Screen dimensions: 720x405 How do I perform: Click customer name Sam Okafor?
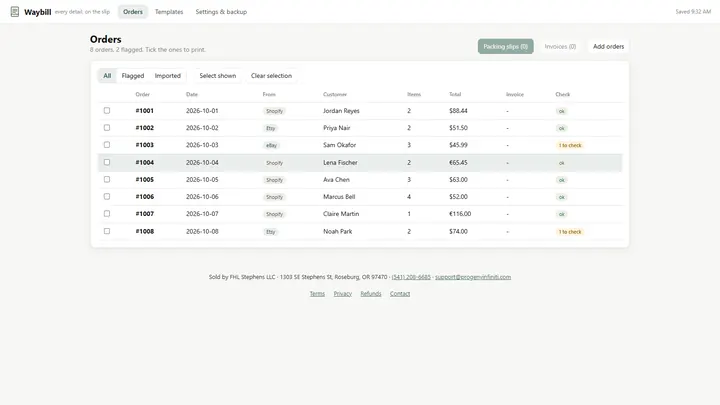tap(339, 145)
